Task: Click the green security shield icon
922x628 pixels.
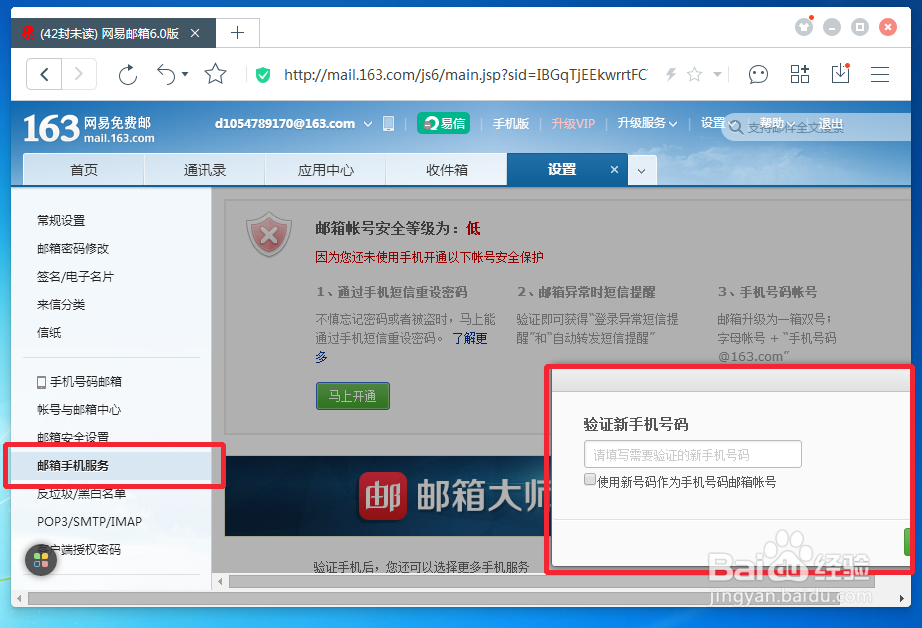Action: [263, 75]
